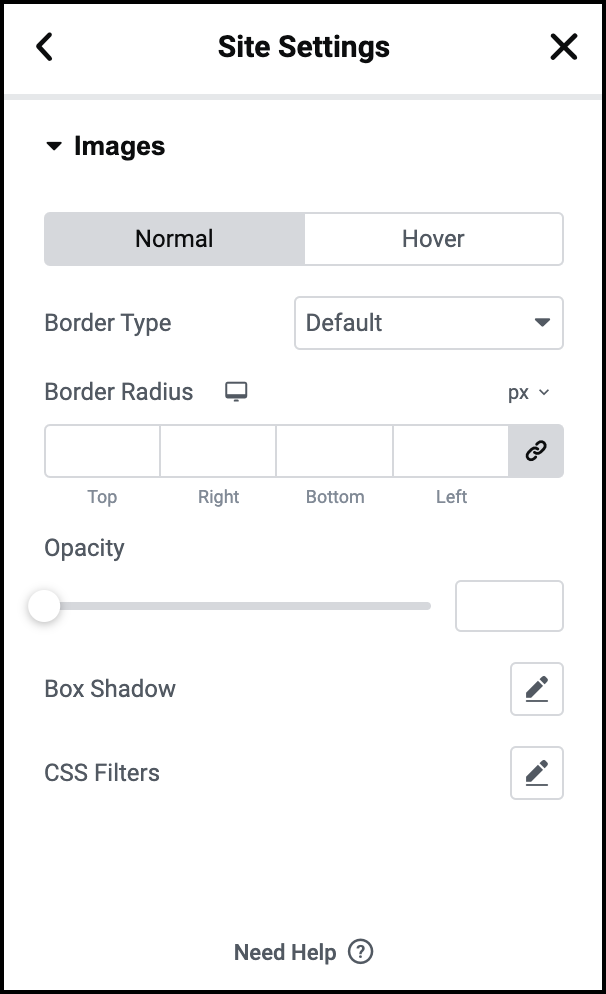Click the question mark help icon
This screenshot has height=994, width=606.
click(361, 952)
